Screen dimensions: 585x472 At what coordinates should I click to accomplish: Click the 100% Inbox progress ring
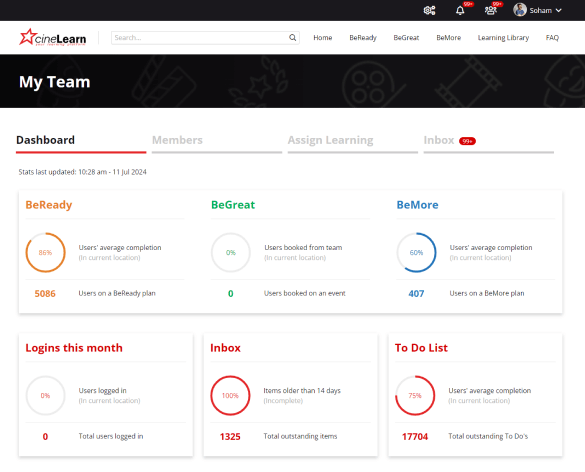click(x=230, y=396)
